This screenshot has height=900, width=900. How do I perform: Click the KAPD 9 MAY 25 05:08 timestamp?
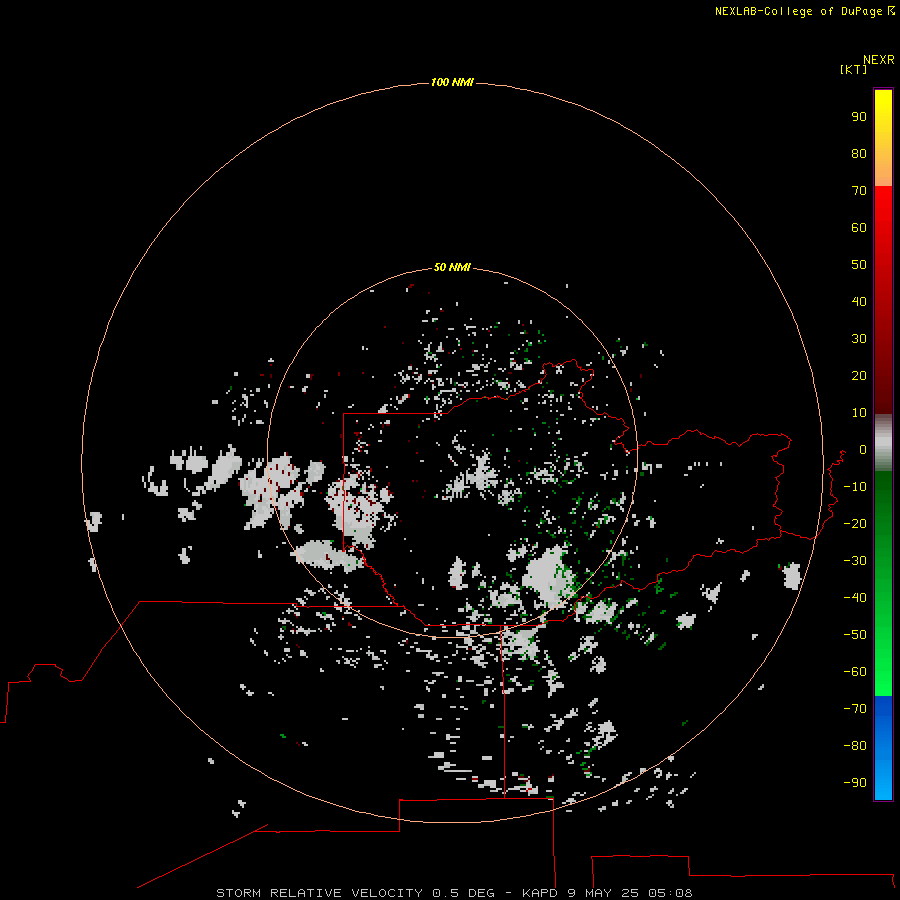coord(607,893)
